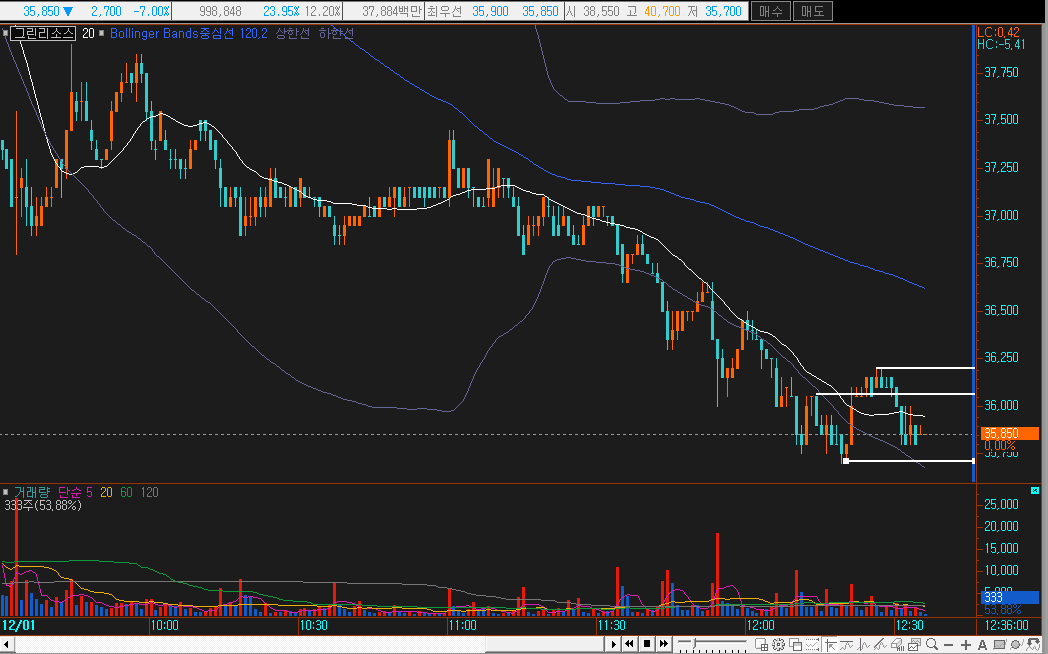Screen dimensions: 1048x654
Task: Click the 23.95% ratio value
Action: click(281, 11)
